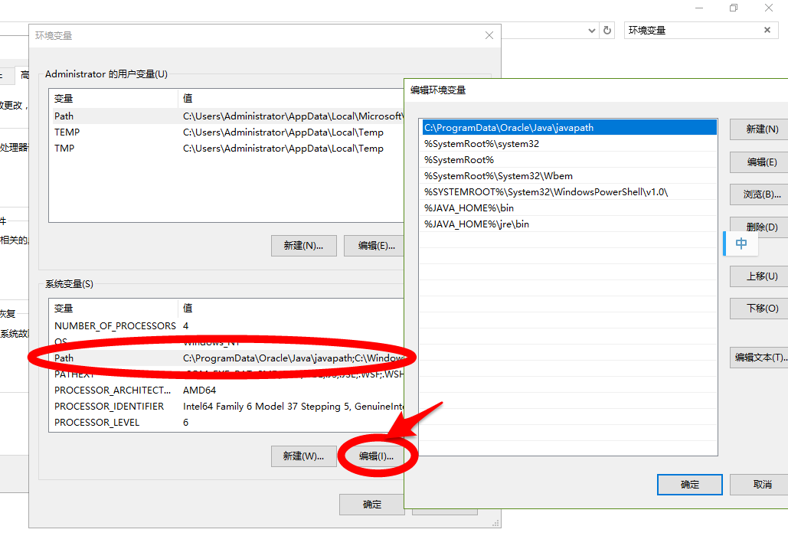Select the %JAVA_HOME%\bin path entry
This screenshot has width=788, height=549.
(469, 208)
